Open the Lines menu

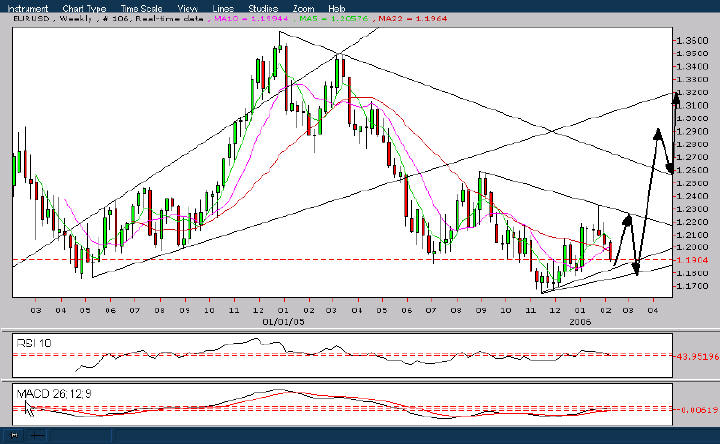click(223, 8)
